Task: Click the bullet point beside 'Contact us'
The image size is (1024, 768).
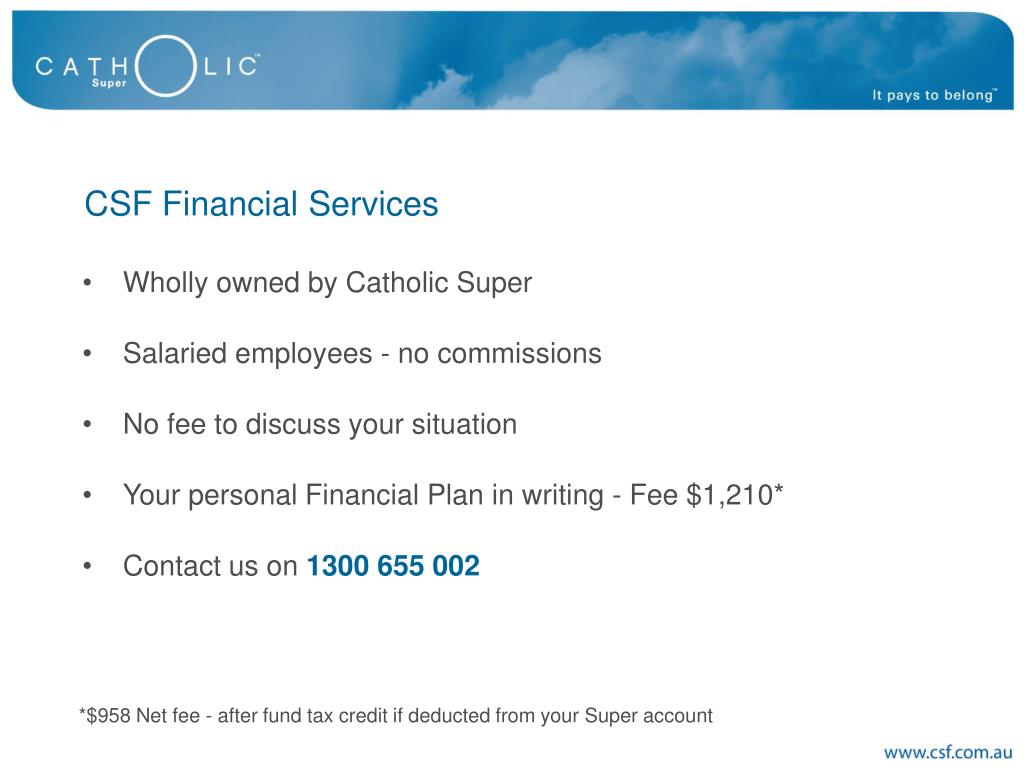Action: tap(88, 567)
